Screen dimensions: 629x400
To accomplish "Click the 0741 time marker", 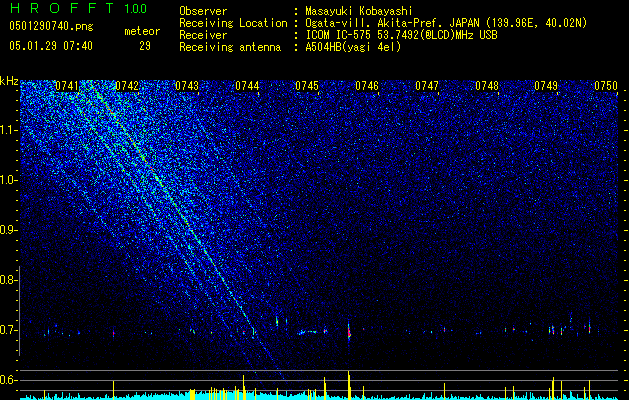I will [67, 86].
